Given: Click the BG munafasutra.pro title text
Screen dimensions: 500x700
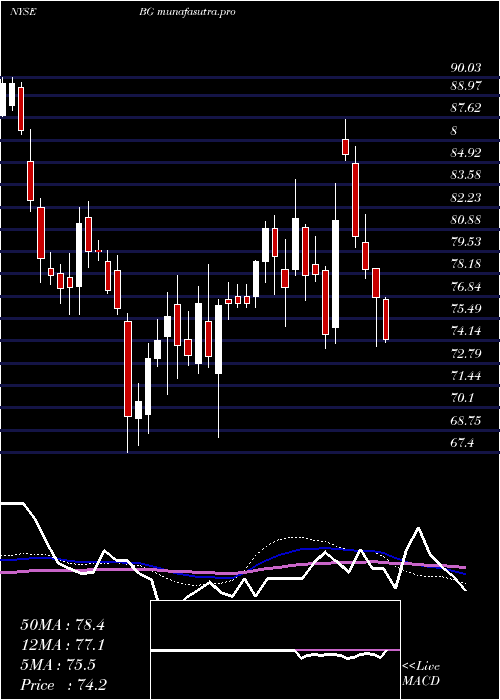Looking at the screenshot, I should point(187,12).
